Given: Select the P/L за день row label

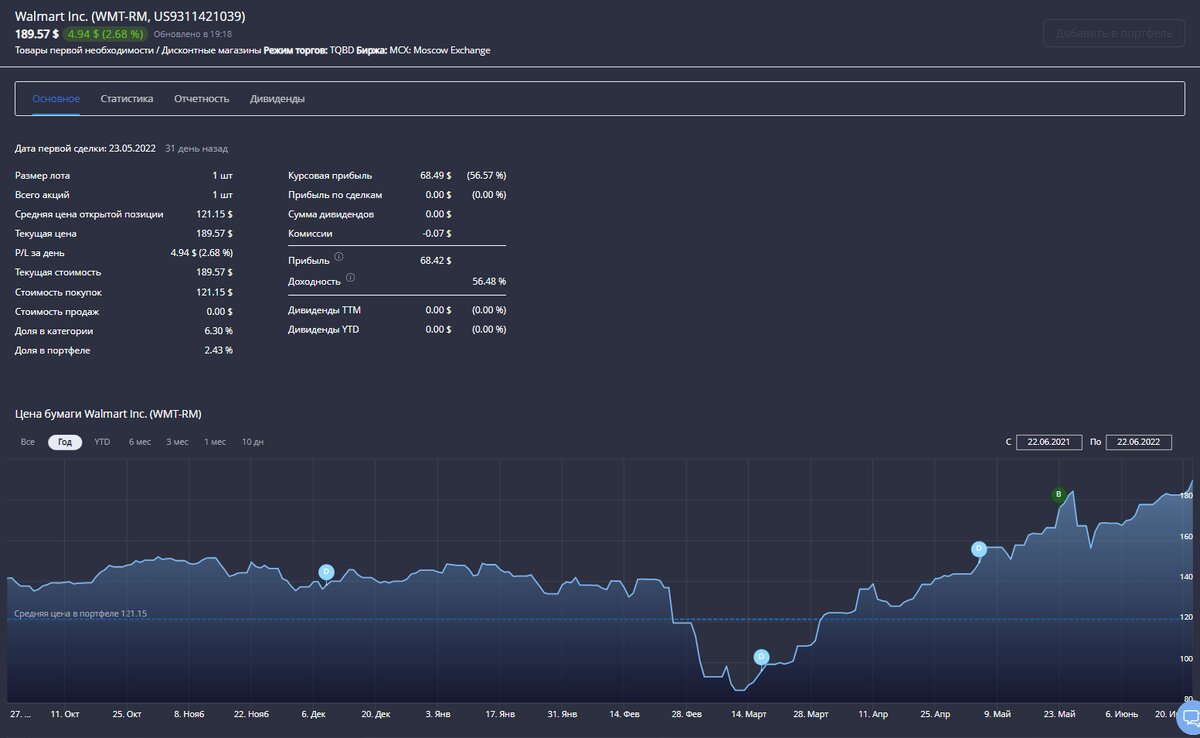Looking at the screenshot, I should click(41, 253).
